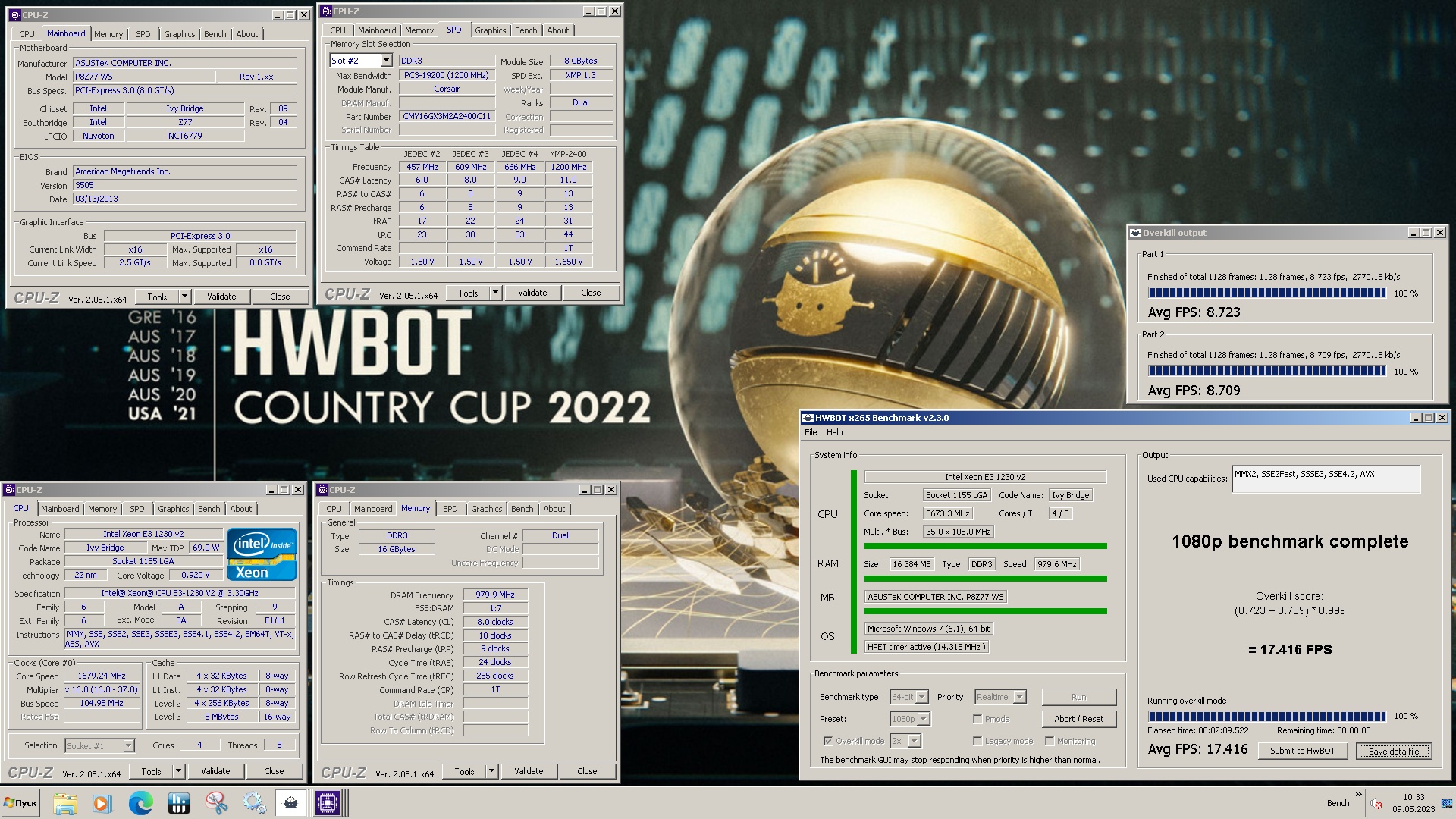Screen dimensions: 1456x819
Task: Click the CPU-Z title icon of Memory window
Action: point(322,490)
